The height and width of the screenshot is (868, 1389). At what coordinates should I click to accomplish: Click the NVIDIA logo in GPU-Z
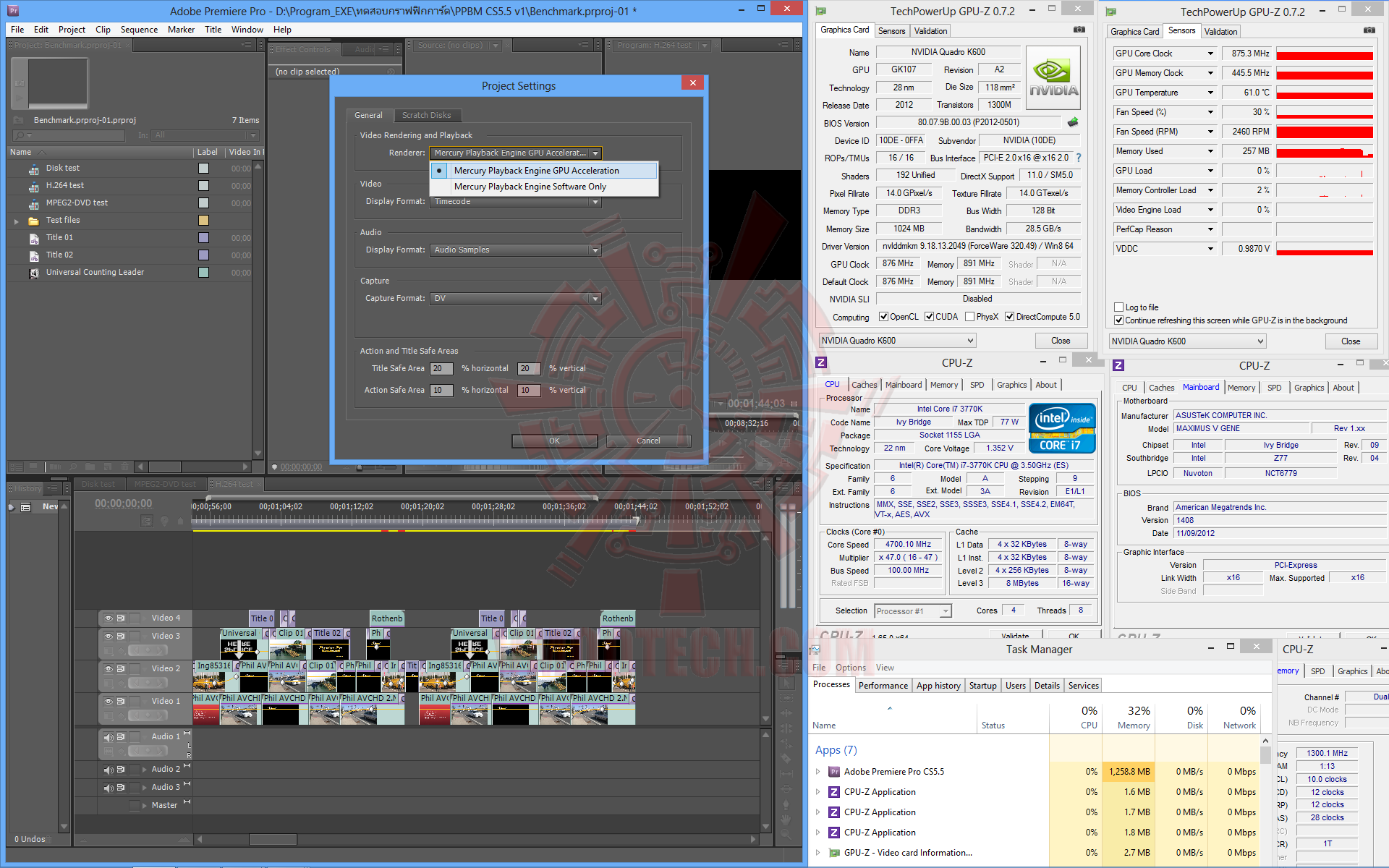click(1053, 78)
